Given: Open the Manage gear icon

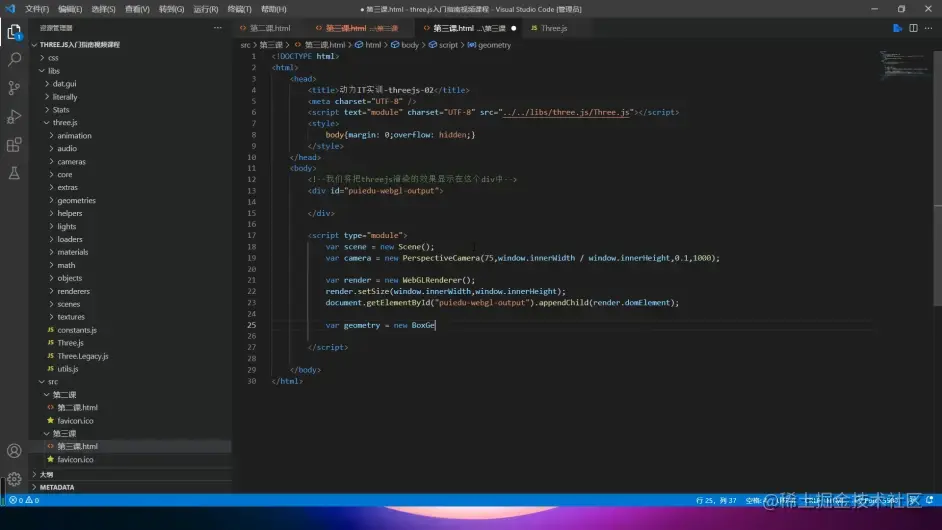Looking at the screenshot, I should coord(14,479).
